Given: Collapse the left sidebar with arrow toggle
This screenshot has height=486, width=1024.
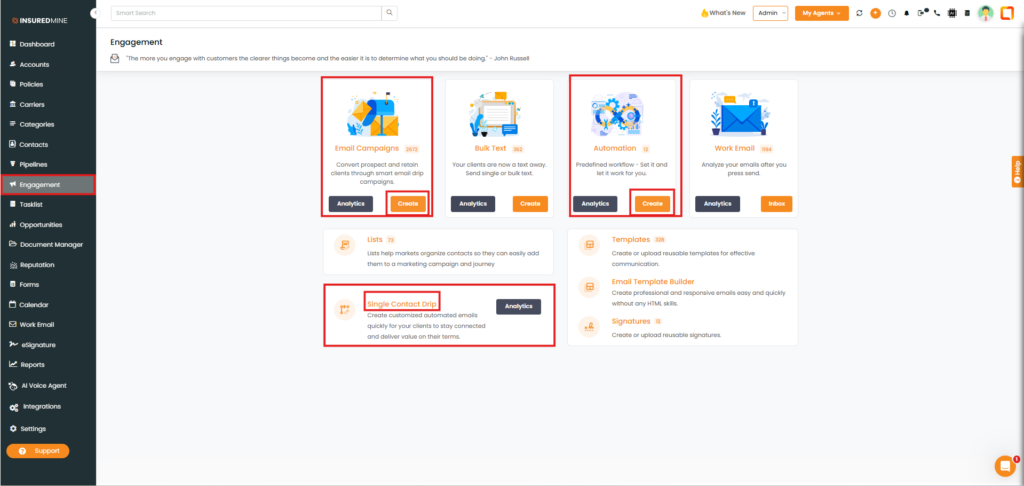Looking at the screenshot, I should [x=94, y=13].
